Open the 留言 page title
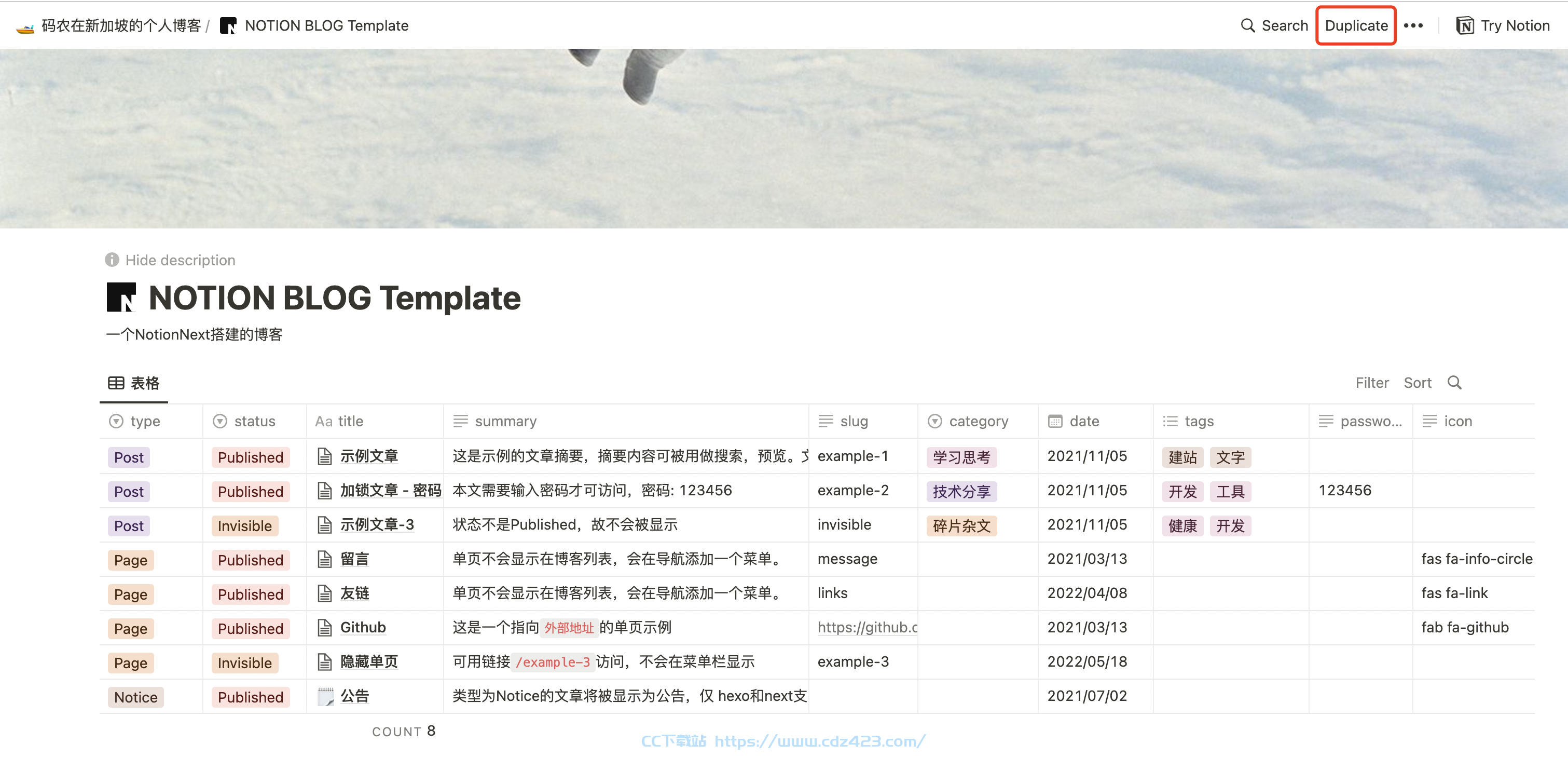Screen dimensions: 1568x757 click(355, 559)
